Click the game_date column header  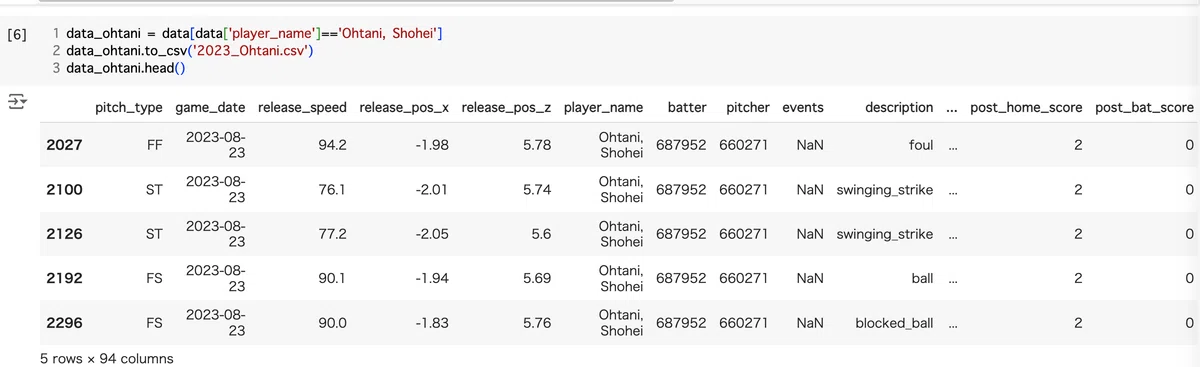tap(210, 107)
